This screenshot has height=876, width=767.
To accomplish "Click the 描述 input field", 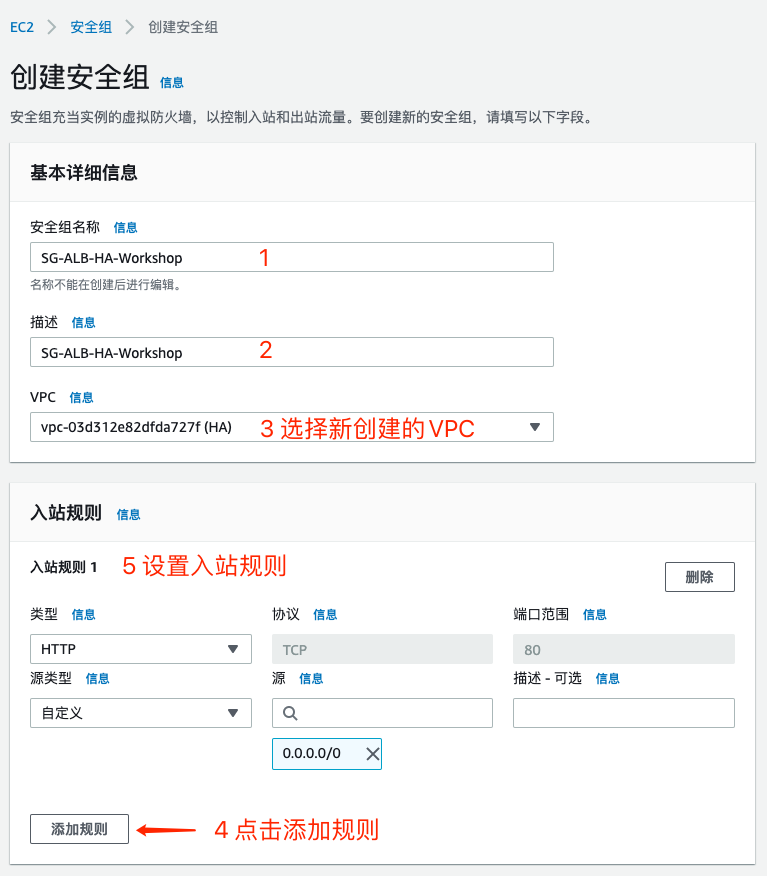I will click(290, 352).
